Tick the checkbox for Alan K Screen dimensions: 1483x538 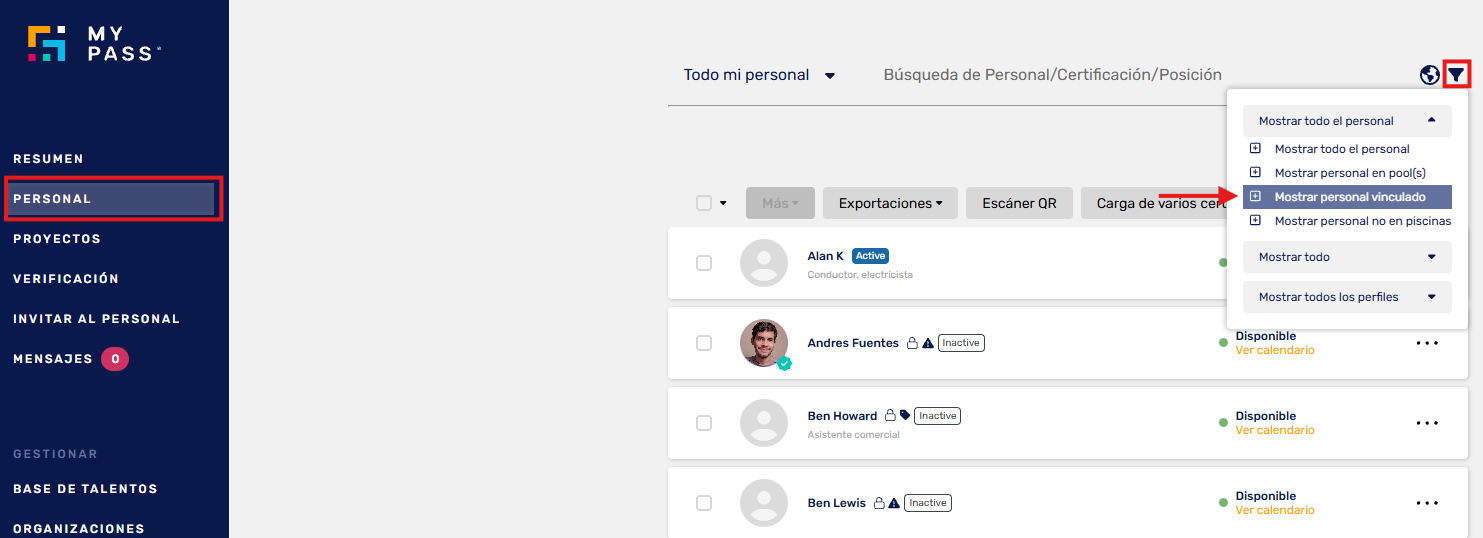pyautogui.click(x=704, y=263)
